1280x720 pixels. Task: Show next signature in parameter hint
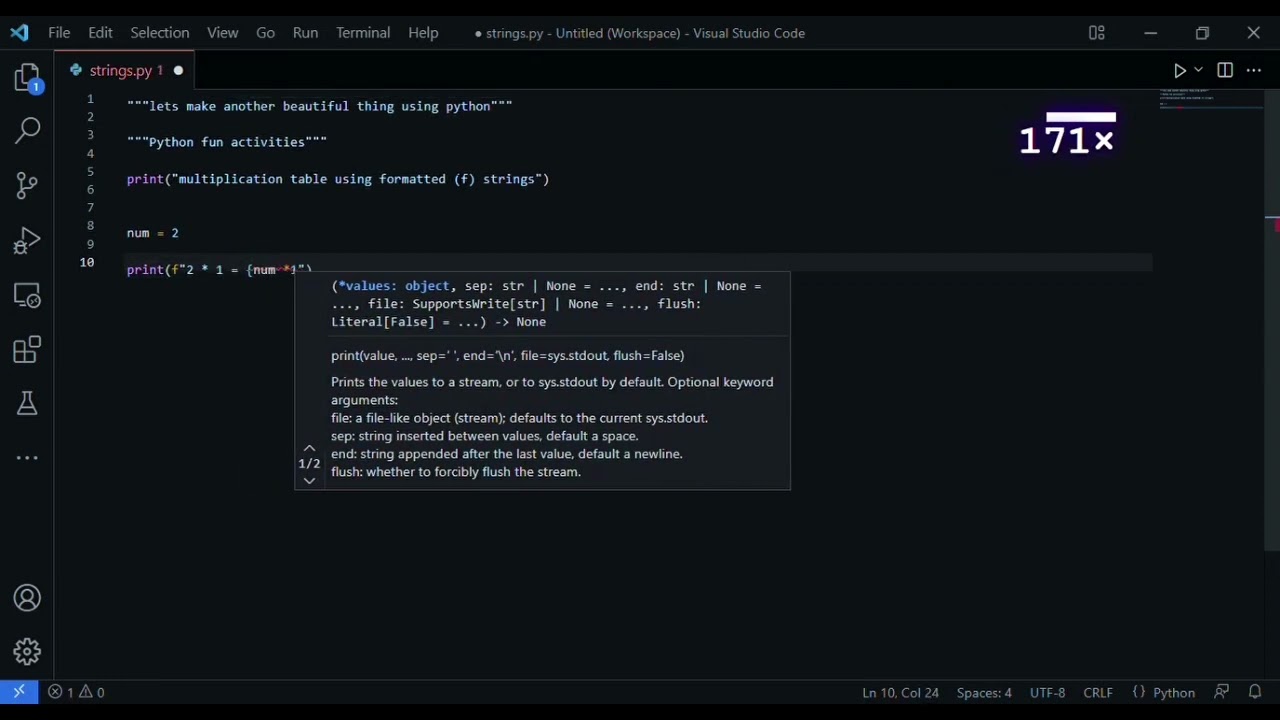309,481
